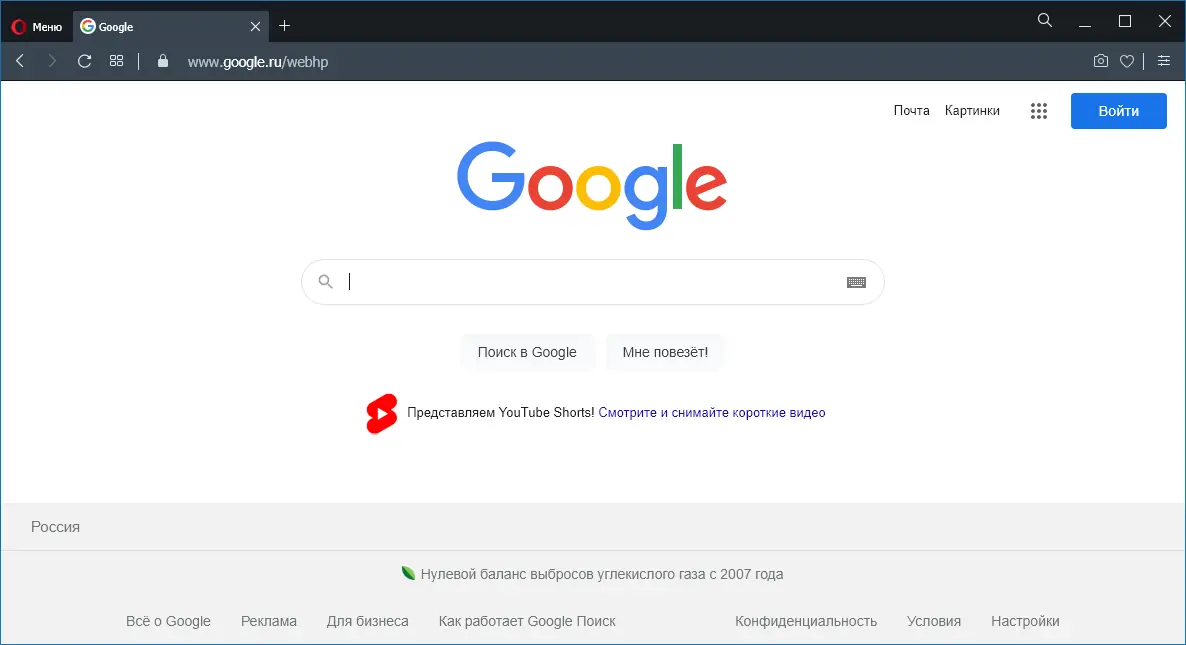Go back with the back arrow

click(x=20, y=61)
